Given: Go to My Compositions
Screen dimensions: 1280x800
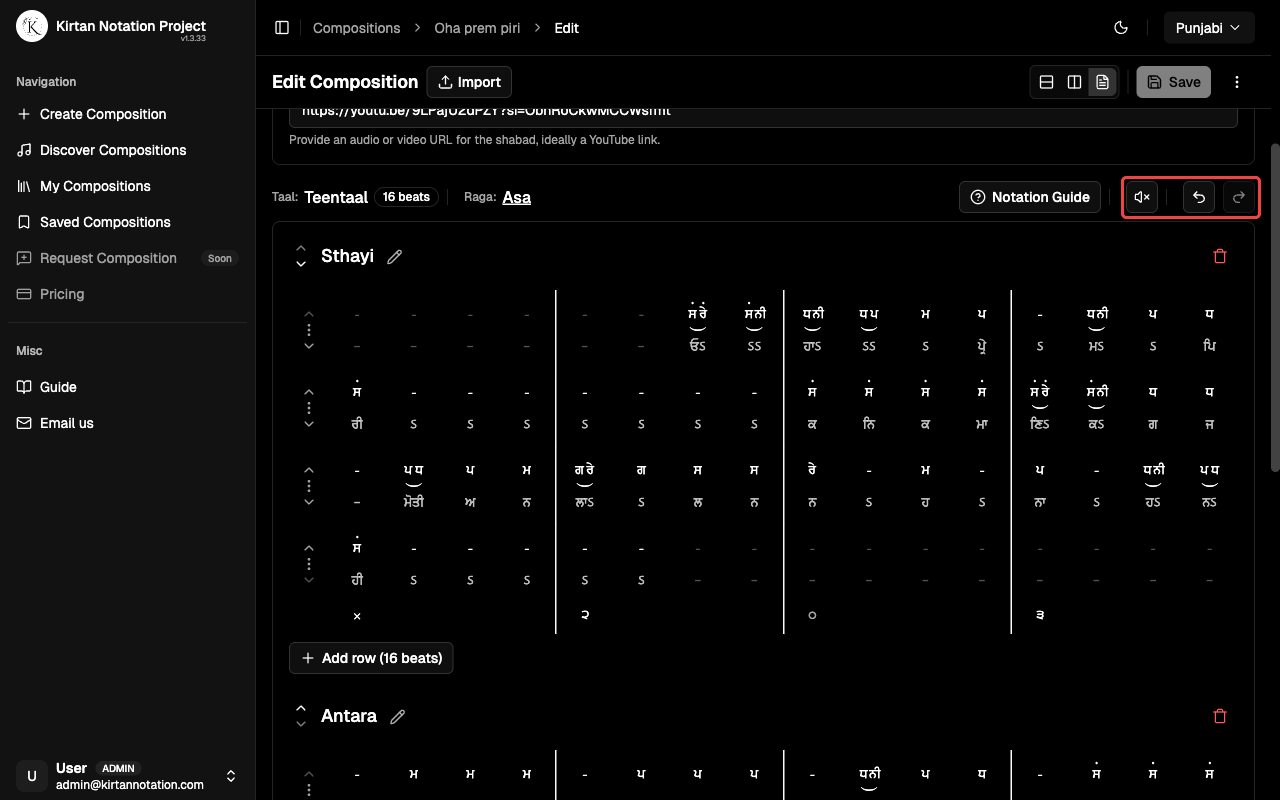Looking at the screenshot, I should pyautogui.click(x=95, y=186).
